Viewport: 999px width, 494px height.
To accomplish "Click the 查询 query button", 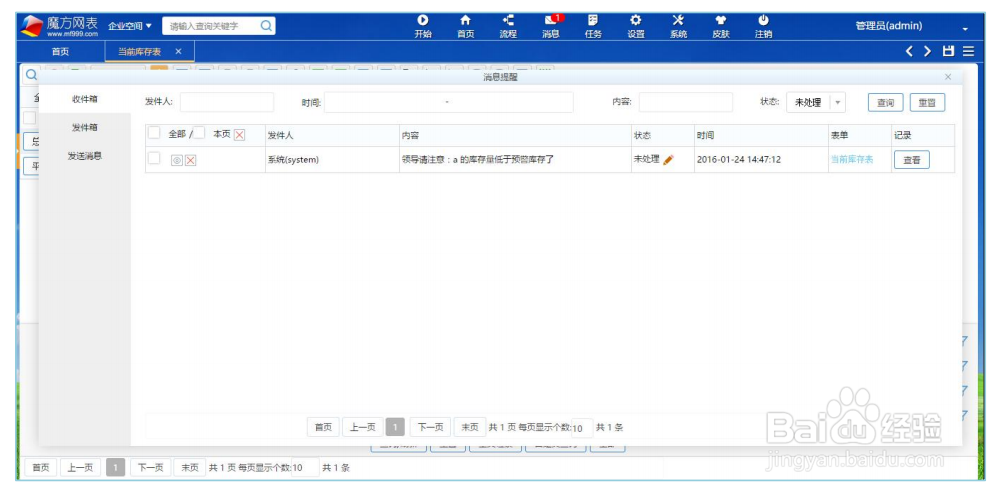I will click(886, 103).
